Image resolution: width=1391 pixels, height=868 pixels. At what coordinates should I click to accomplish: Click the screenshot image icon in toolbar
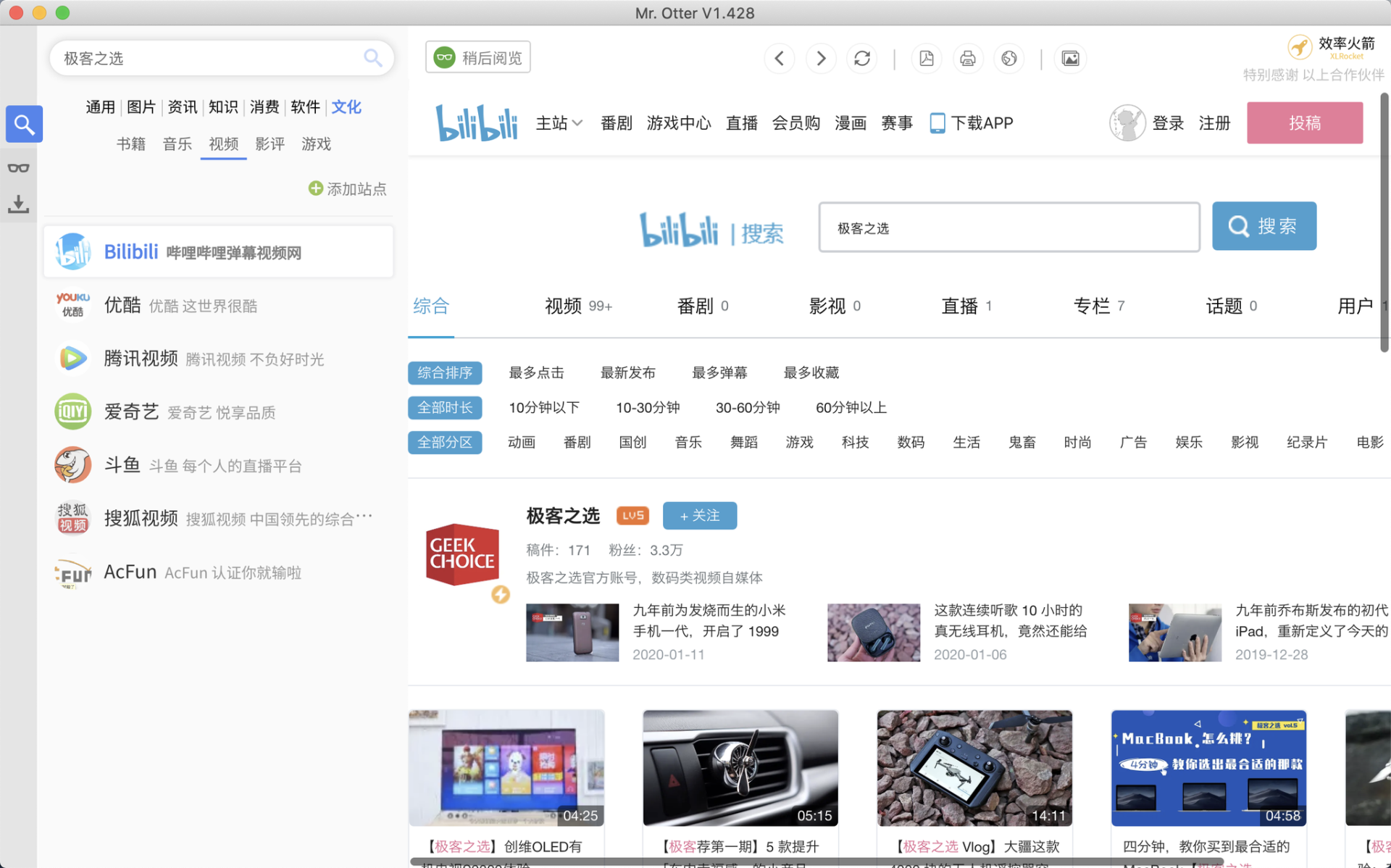tap(1070, 58)
